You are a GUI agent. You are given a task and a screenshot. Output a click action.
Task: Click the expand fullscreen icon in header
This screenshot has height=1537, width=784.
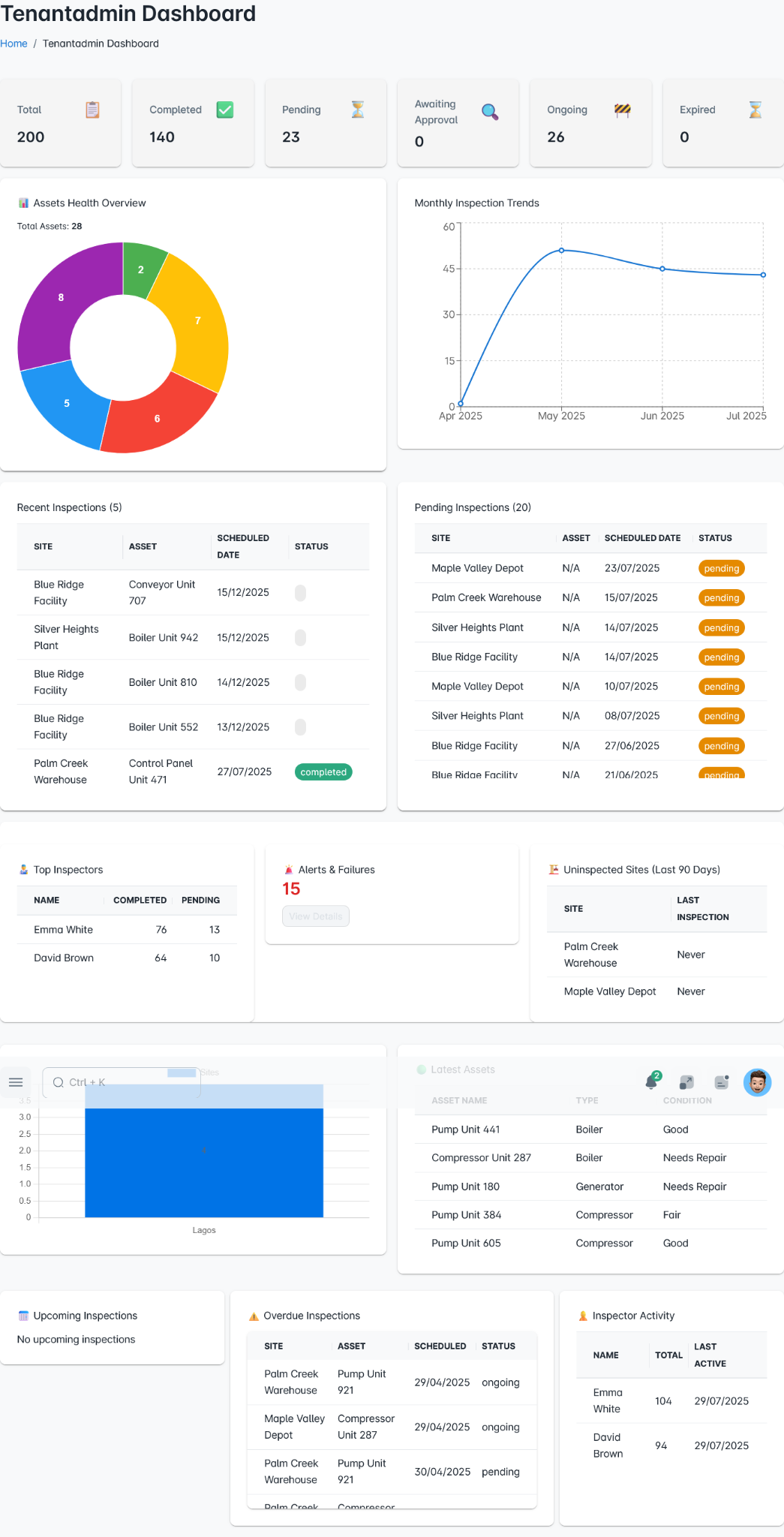686,1082
